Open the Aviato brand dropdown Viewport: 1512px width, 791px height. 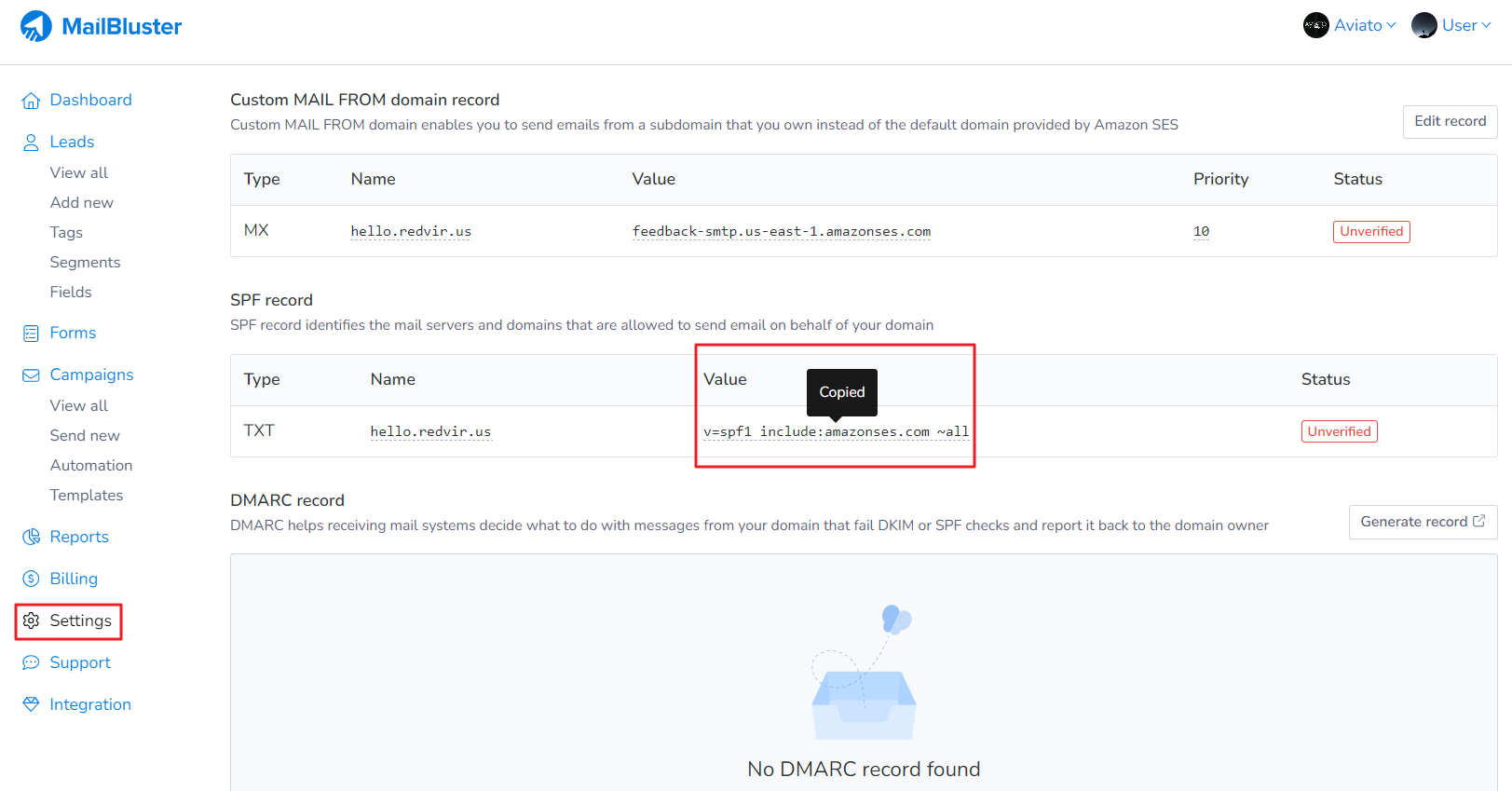[x=1350, y=26]
